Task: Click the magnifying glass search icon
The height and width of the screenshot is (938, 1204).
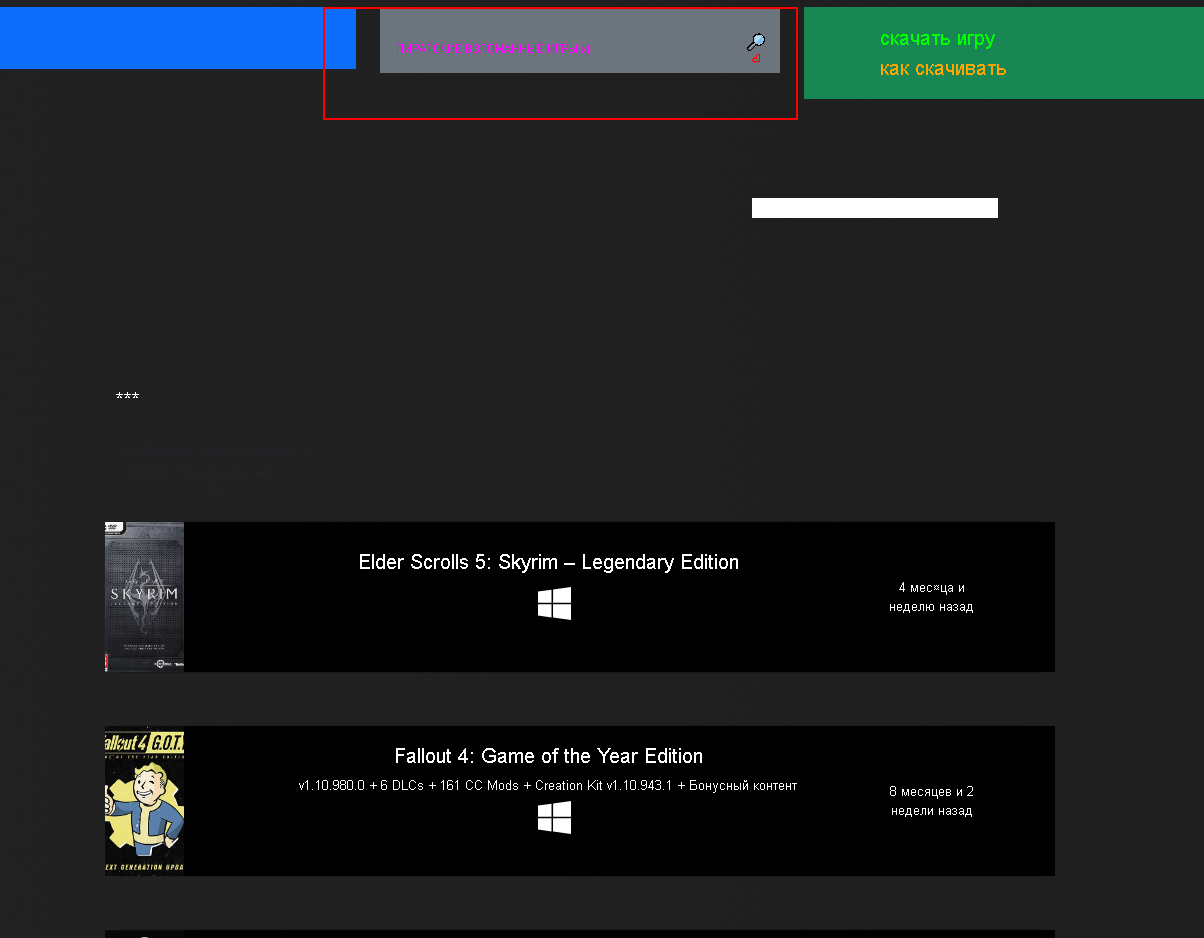Action: coord(756,42)
